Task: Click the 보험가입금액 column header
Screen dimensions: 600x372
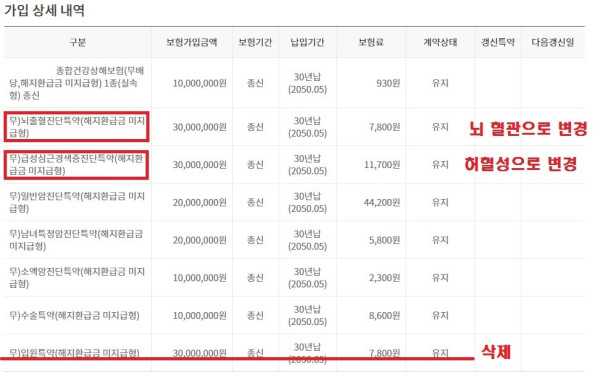Action: 192,42
